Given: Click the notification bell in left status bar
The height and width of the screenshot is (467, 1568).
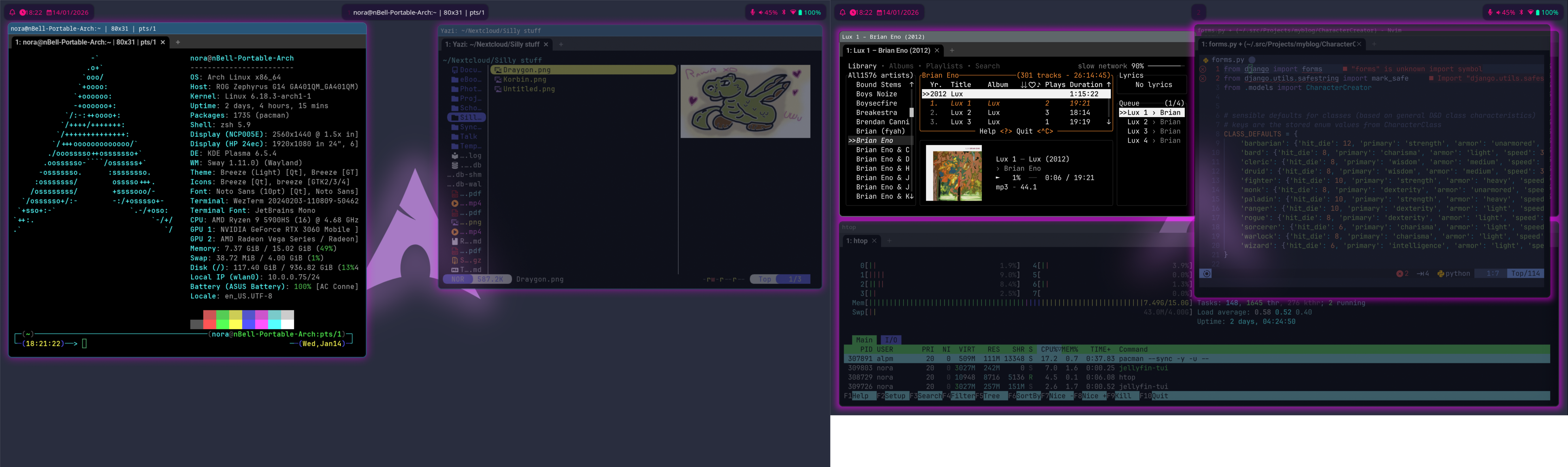Looking at the screenshot, I should (12, 12).
